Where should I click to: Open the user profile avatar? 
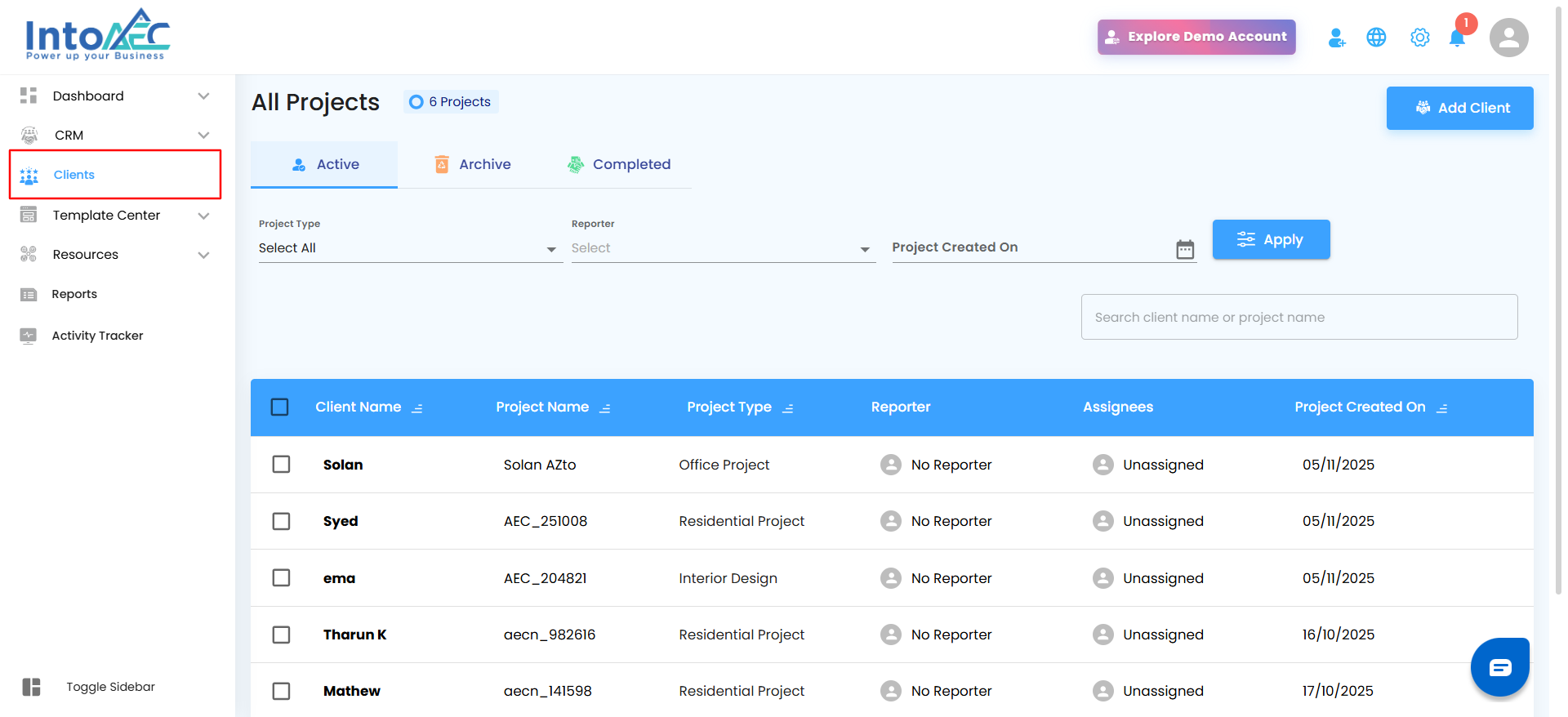pos(1508,38)
